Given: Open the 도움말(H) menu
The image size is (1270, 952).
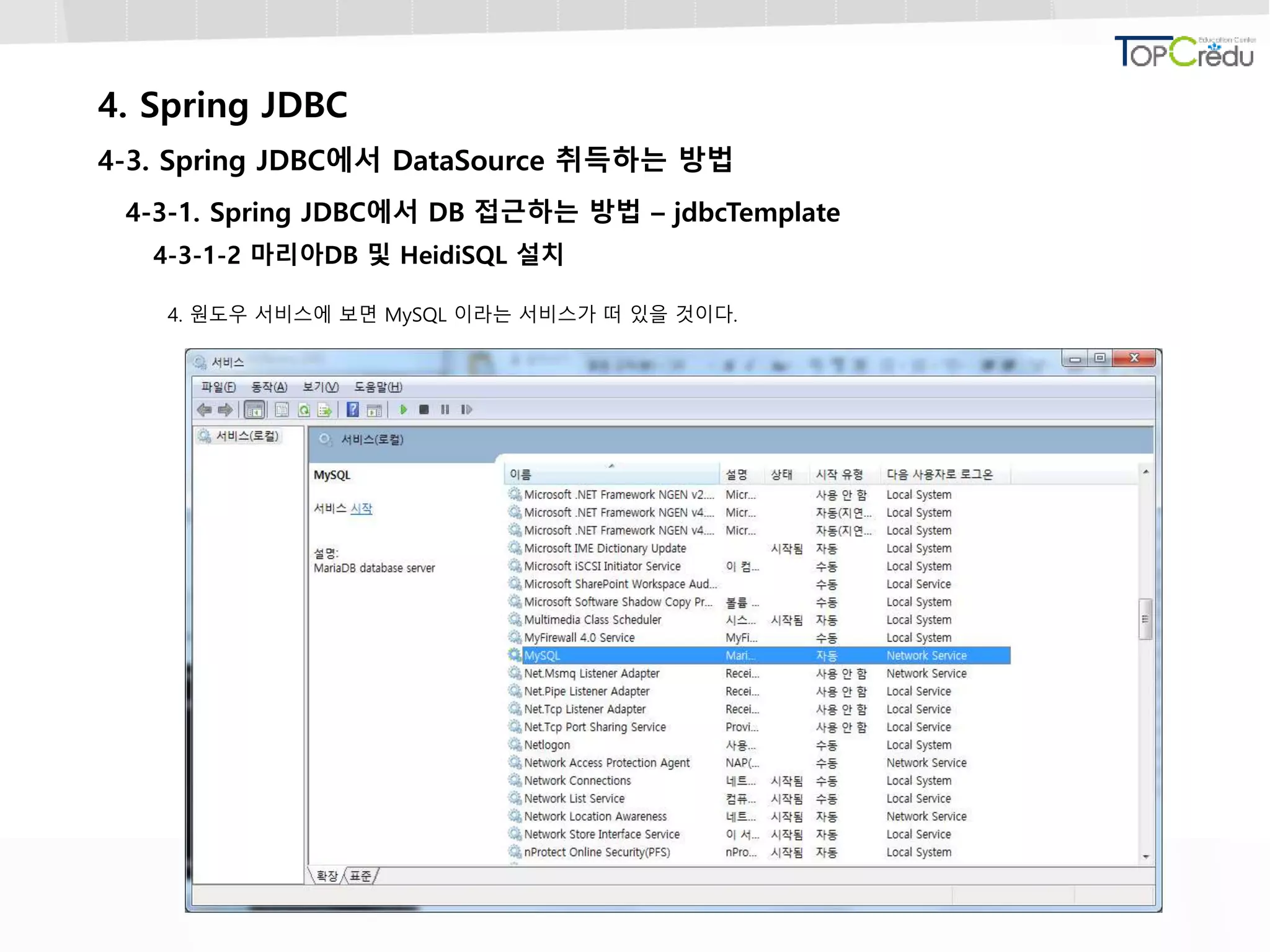Looking at the screenshot, I should (378, 387).
